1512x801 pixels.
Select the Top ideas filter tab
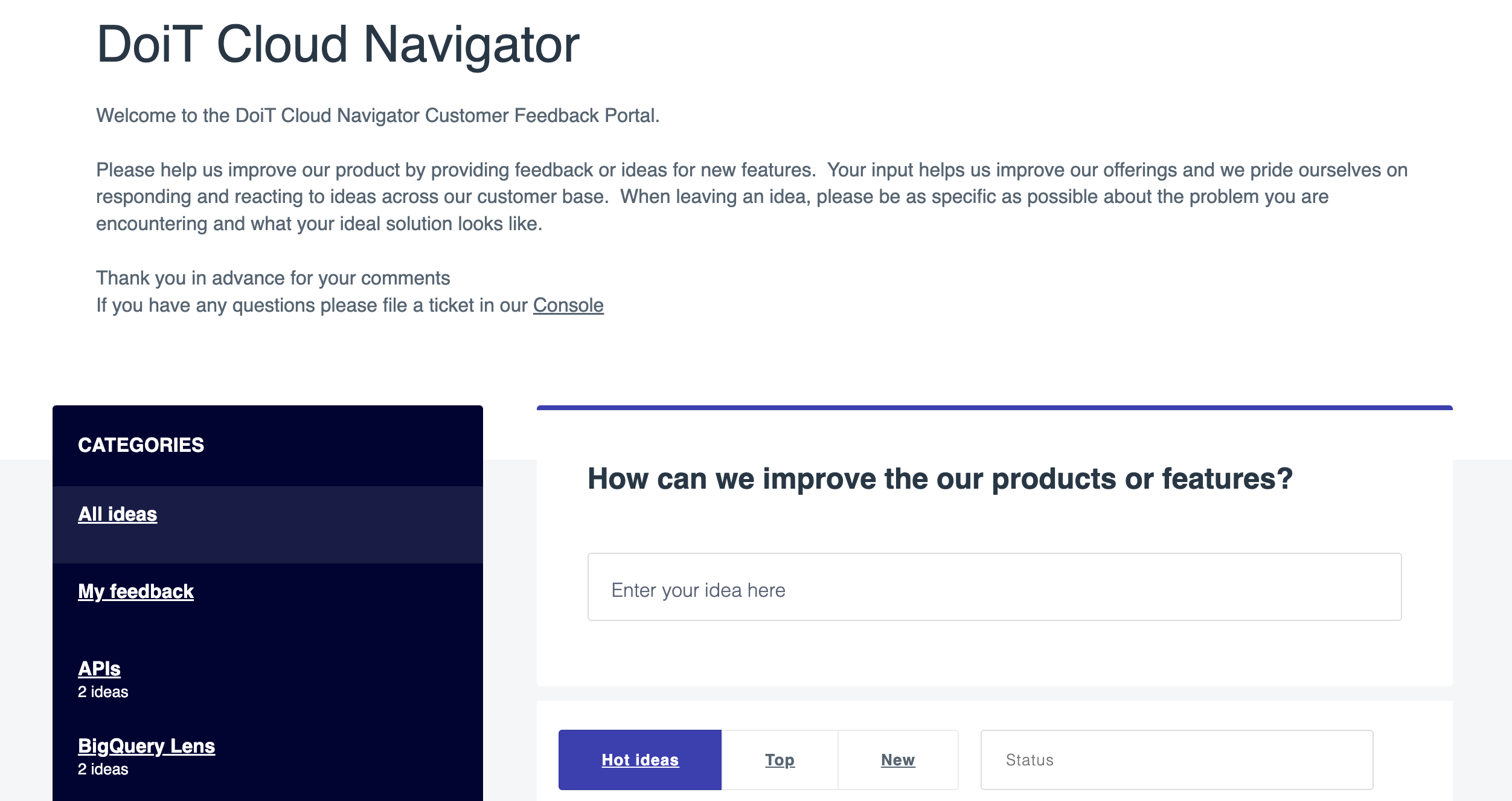pos(780,760)
